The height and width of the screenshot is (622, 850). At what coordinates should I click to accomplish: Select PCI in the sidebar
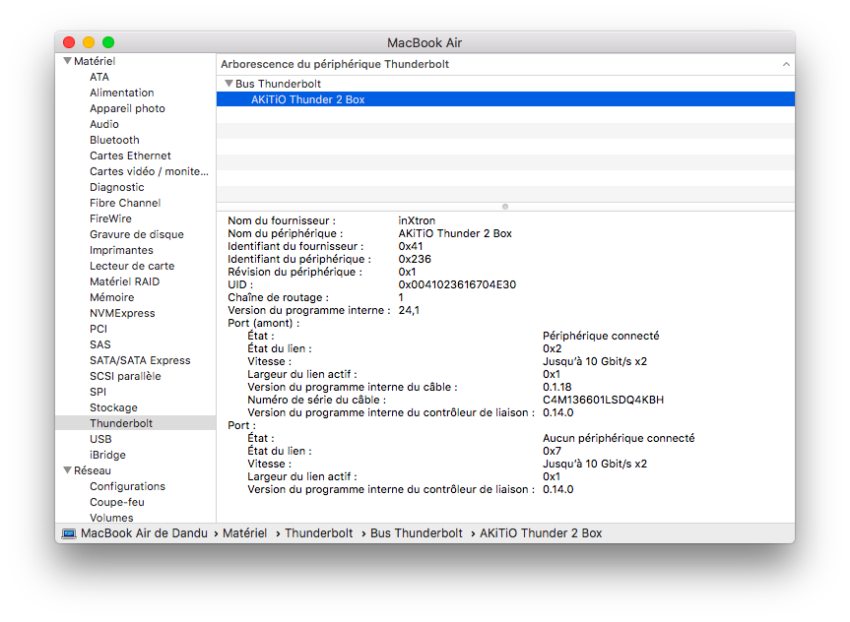coord(98,329)
